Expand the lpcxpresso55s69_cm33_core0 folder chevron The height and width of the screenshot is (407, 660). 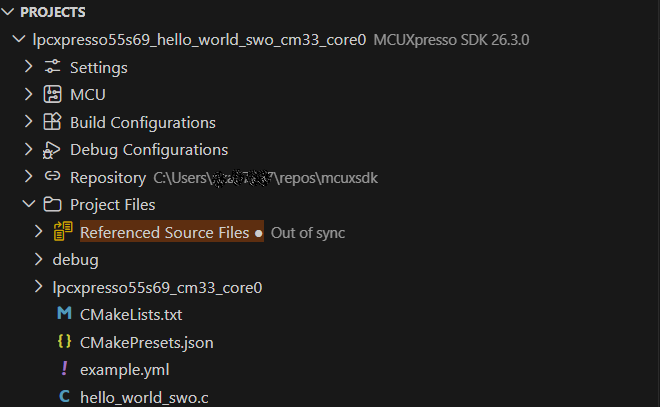38,287
